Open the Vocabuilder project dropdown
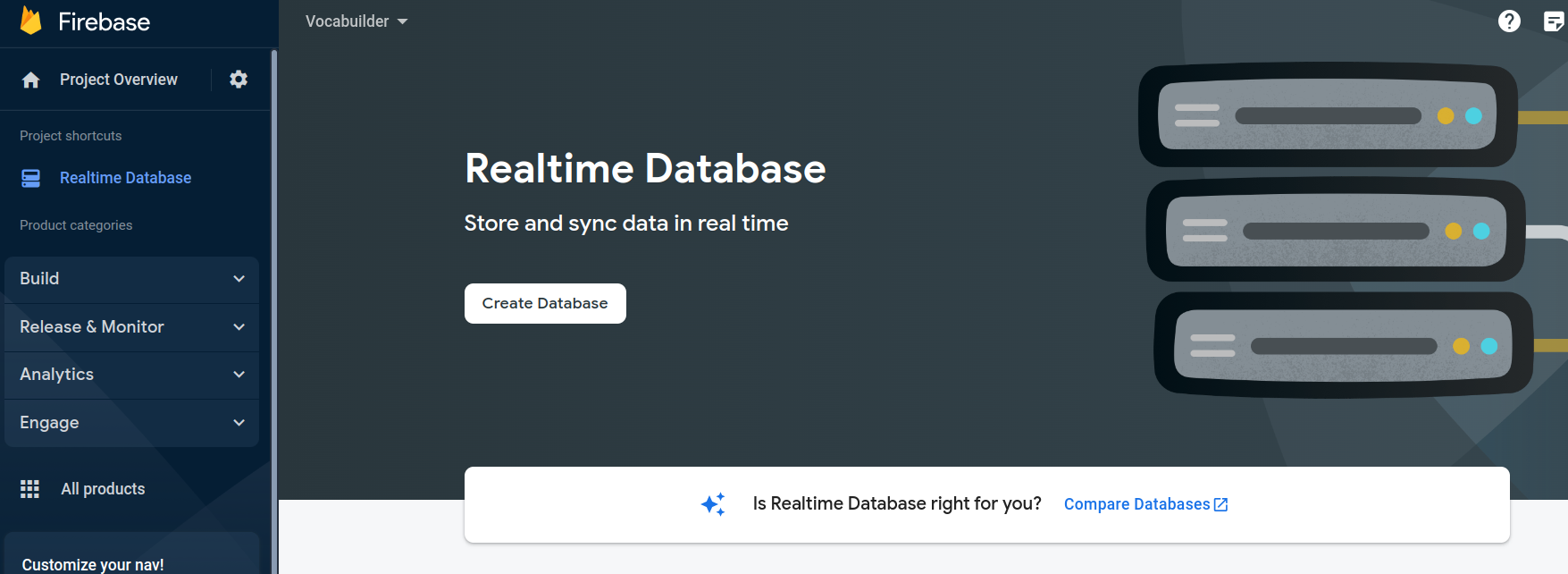Screen dimensions: 1568x574 pyautogui.click(x=356, y=21)
